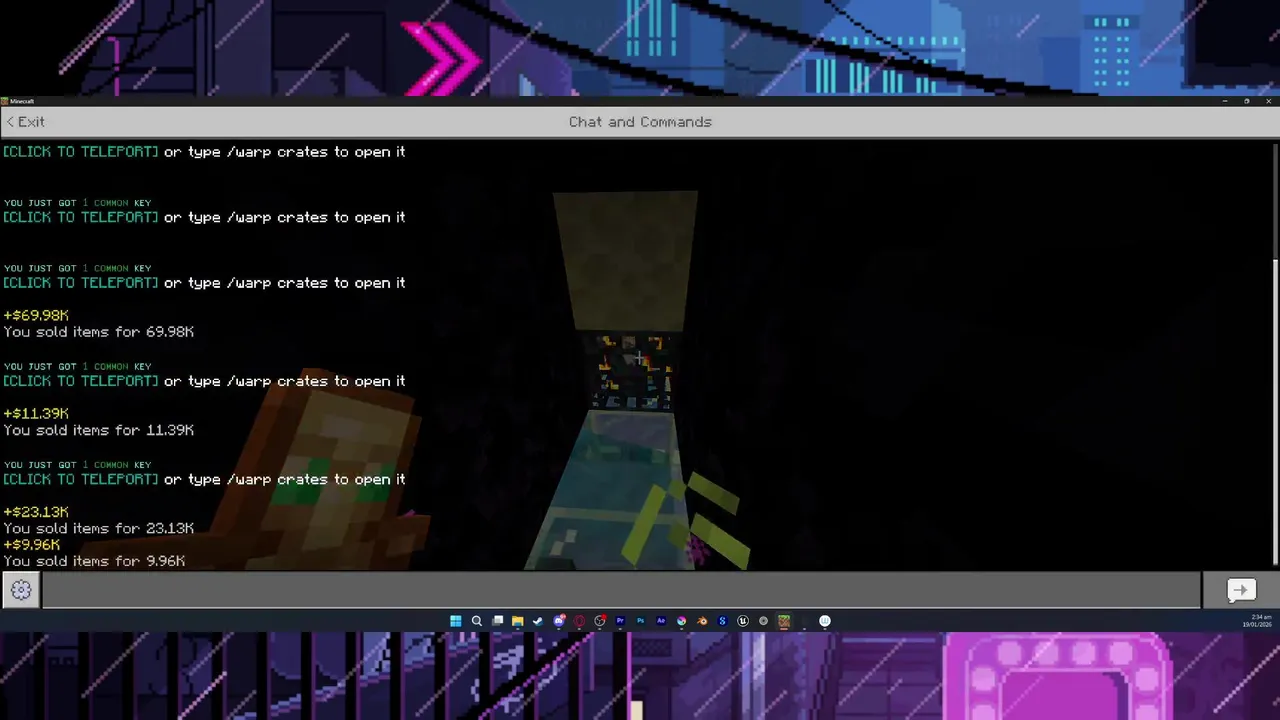Screen dimensions: 1280x720
Task: Select the +$11.39K earnings line
Action: point(36,413)
